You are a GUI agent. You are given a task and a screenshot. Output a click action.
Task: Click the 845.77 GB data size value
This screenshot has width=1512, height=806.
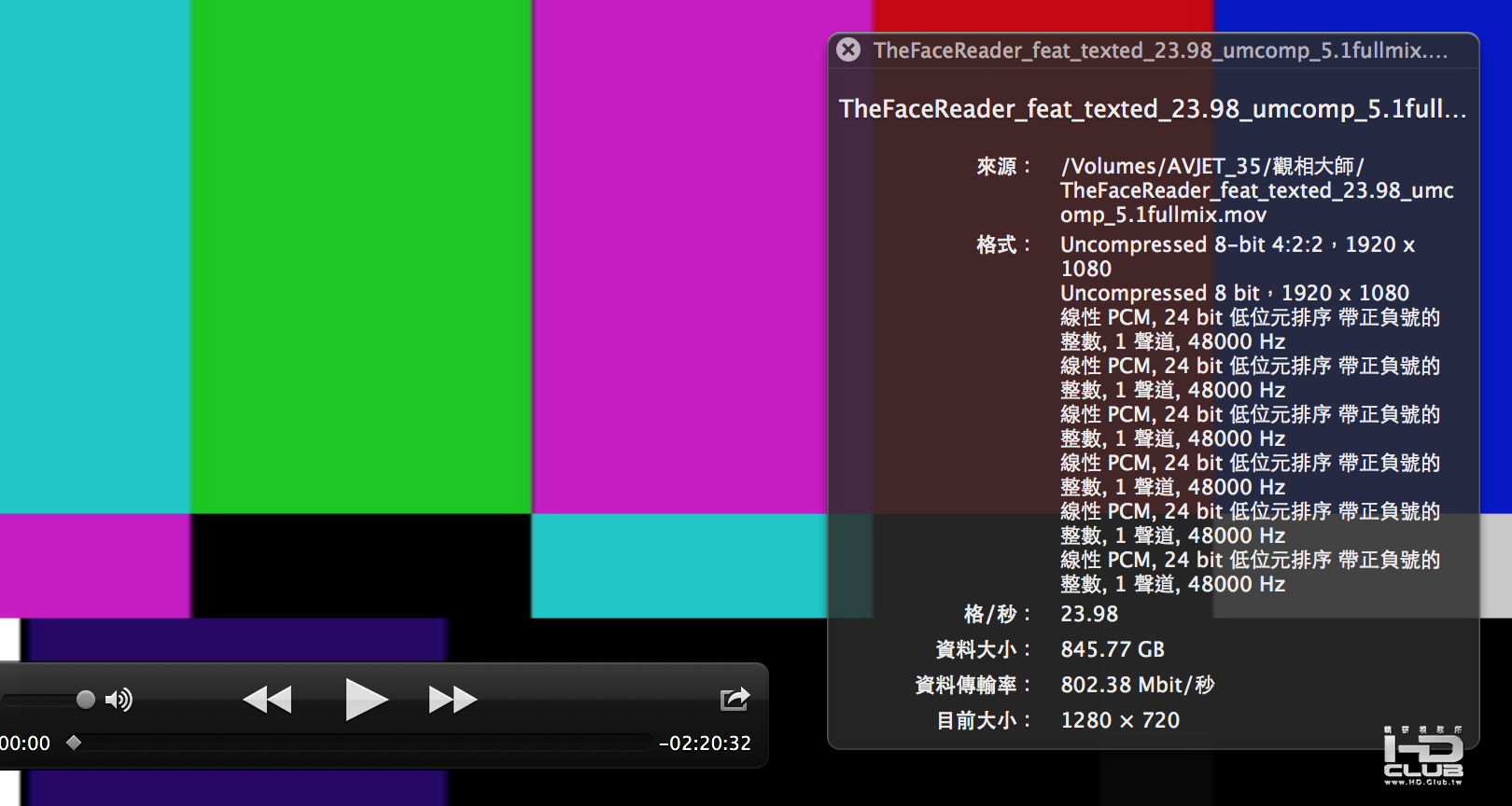pyautogui.click(x=1113, y=649)
